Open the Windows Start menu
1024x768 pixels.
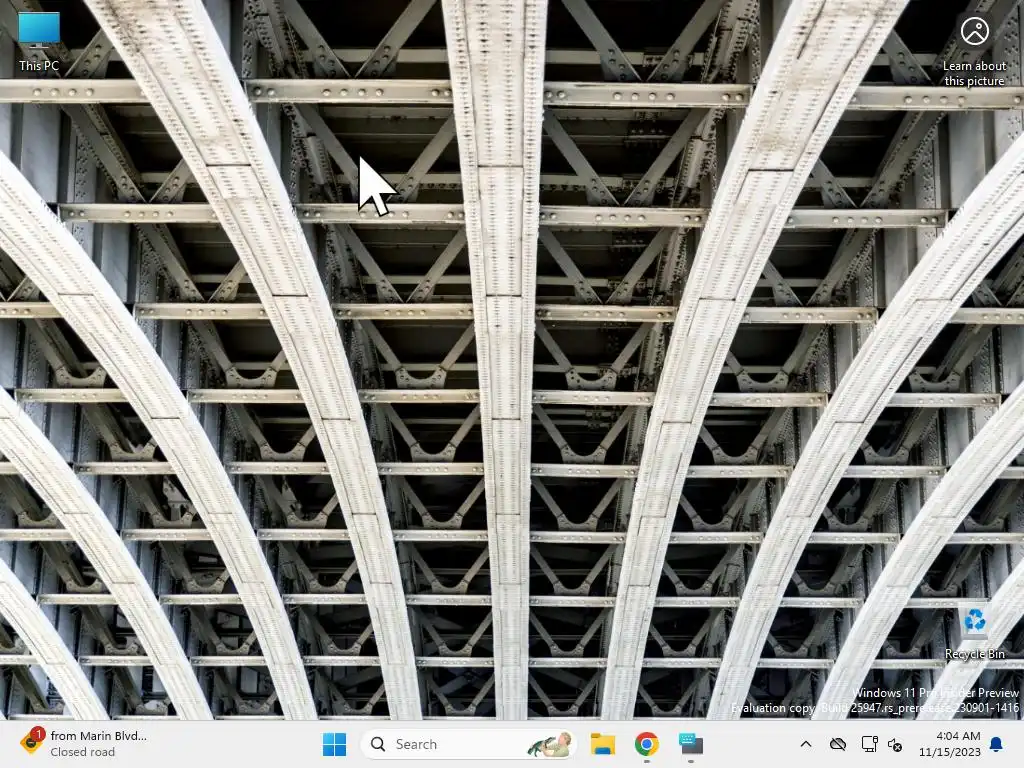pyautogui.click(x=334, y=744)
